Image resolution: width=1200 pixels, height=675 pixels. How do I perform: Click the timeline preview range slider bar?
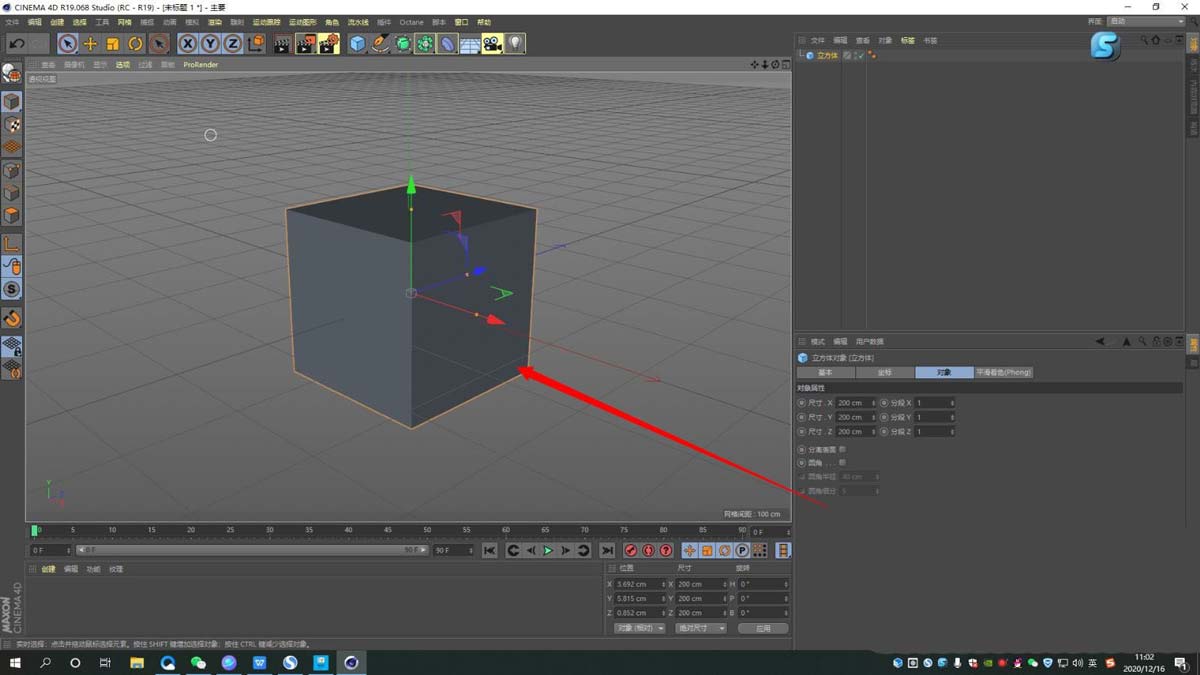click(252, 550)
